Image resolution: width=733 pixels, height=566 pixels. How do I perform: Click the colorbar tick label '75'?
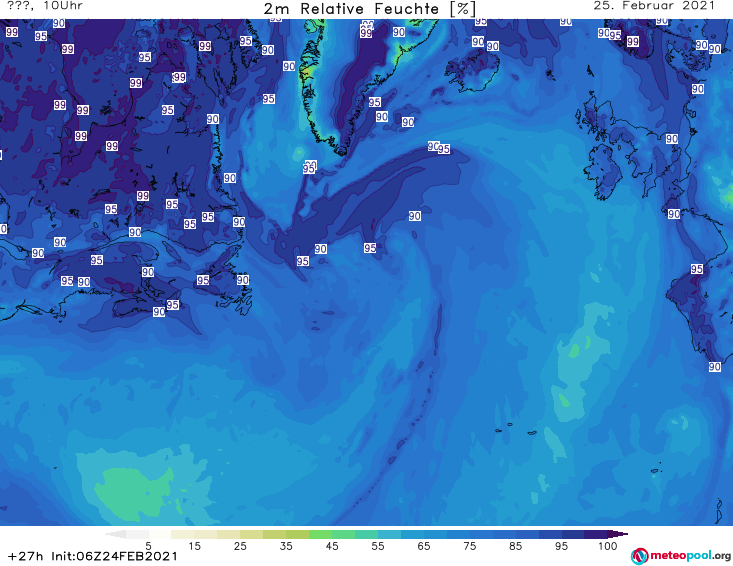(469, 546)
